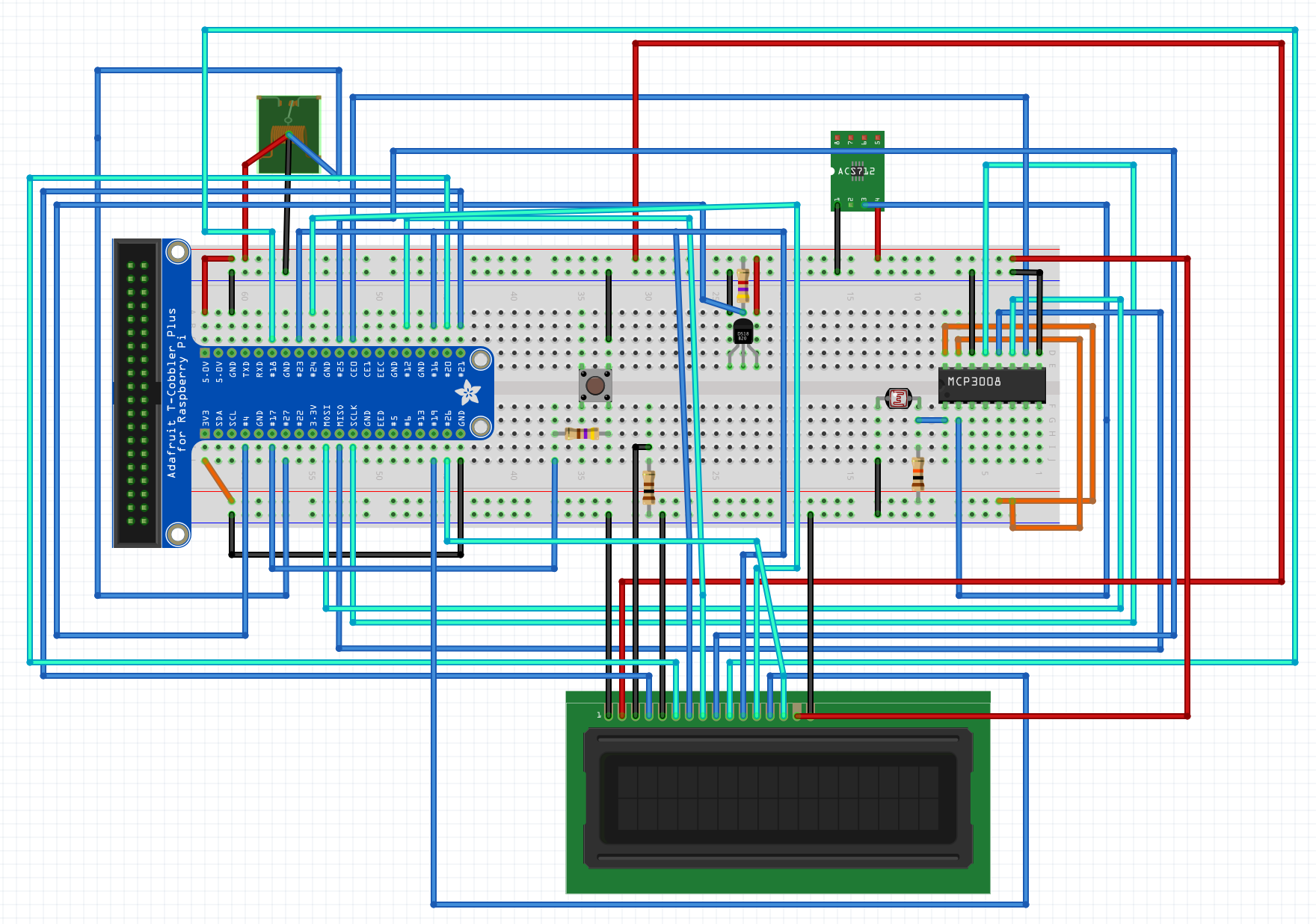Viewport: 1316px width, 924px height.
Task: Select the LCD display screen area
Action: coord(778,798)
